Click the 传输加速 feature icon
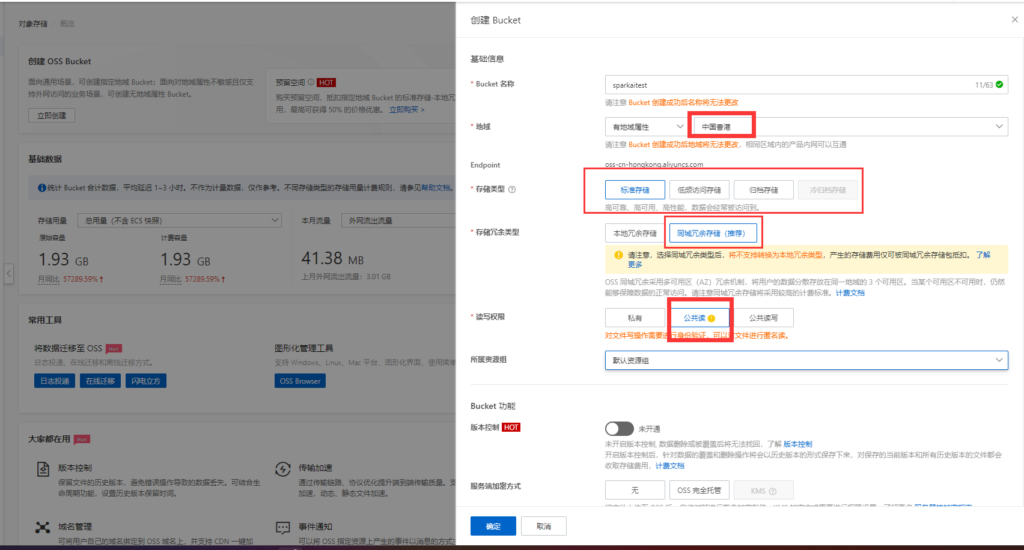This screenshot has height=550, width=1024. 281,469
